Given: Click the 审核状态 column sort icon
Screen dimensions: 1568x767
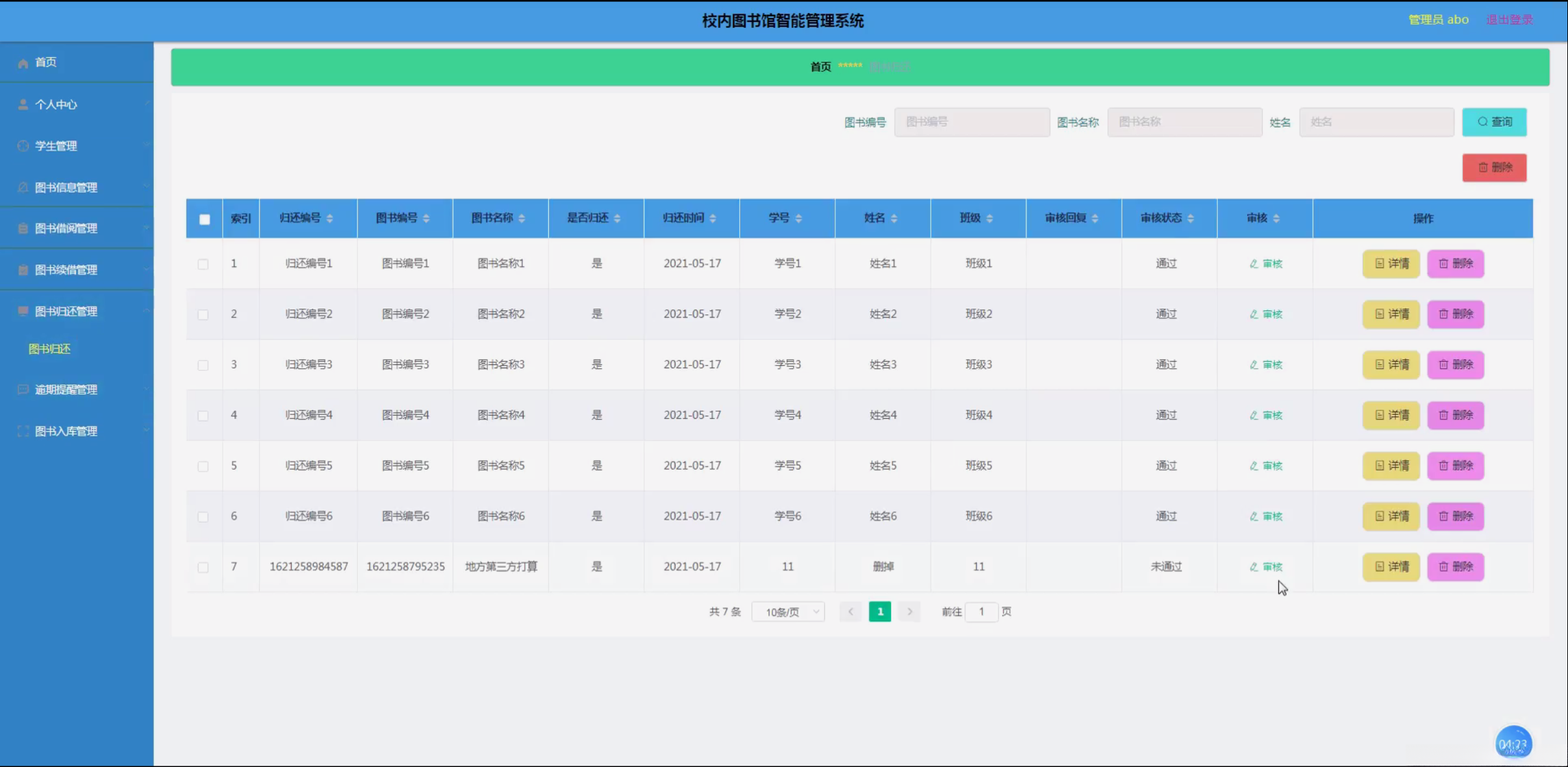Looking at the screenshot, I should [1191, 218].
